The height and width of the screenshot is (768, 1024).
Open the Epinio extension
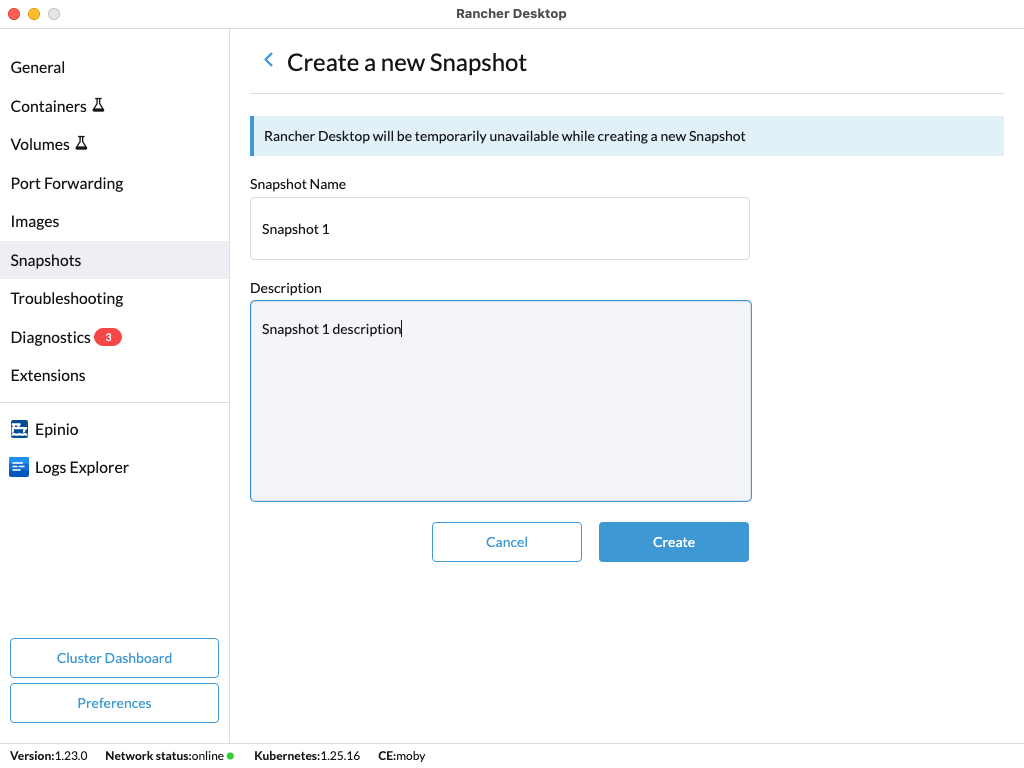coord(114,429)
